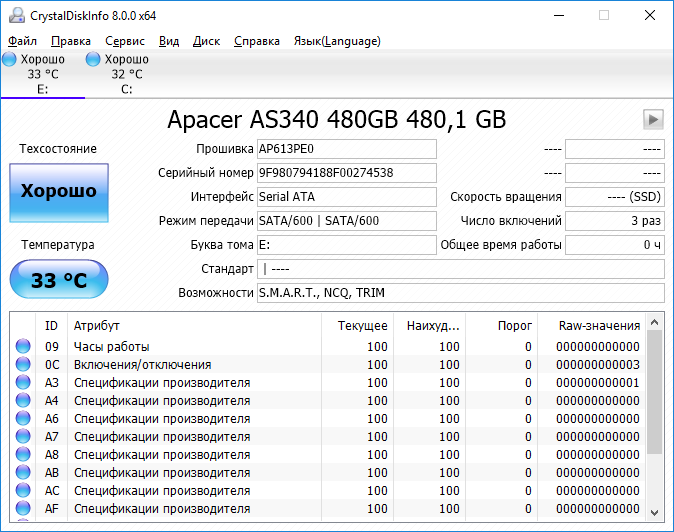Click the status orb of attribute 0C
Screen dimensions: 674x532
coord(23,364)
